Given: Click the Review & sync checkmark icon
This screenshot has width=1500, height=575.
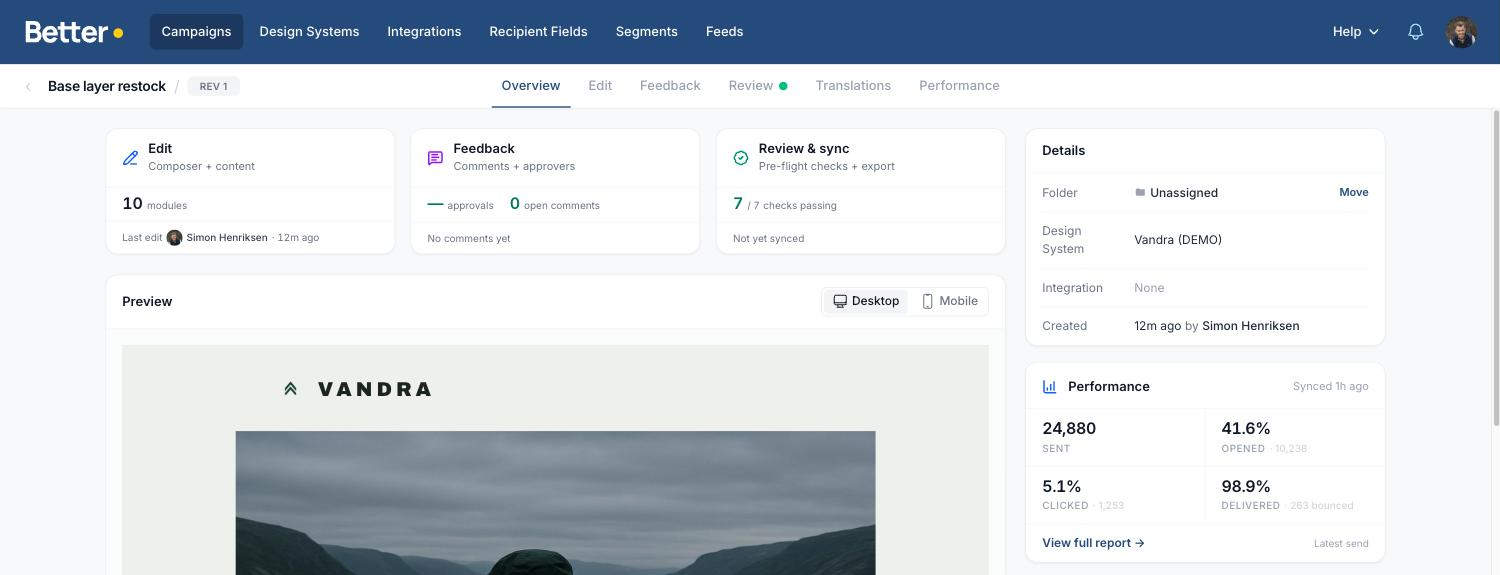Looking at the screenshot, I should coord(741,158).
